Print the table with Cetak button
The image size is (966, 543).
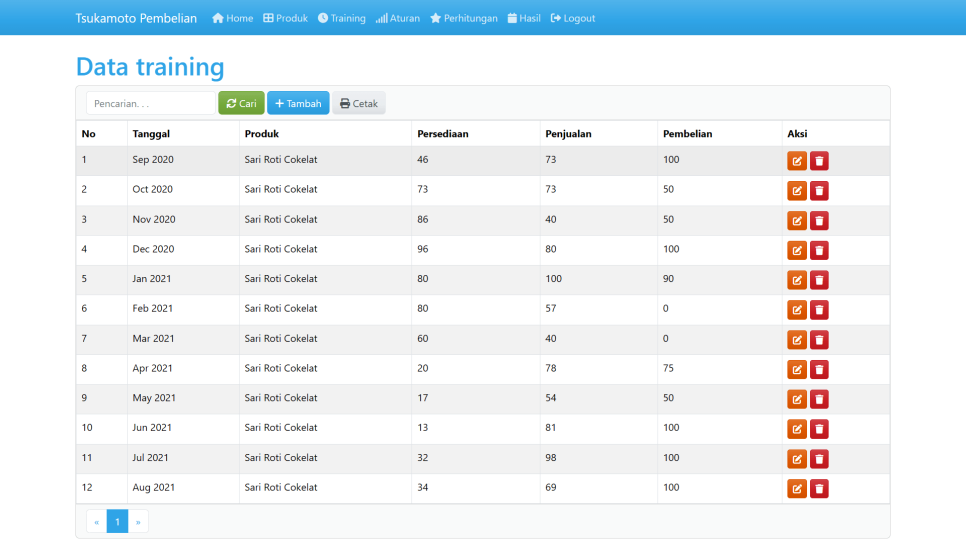point(358,103)
